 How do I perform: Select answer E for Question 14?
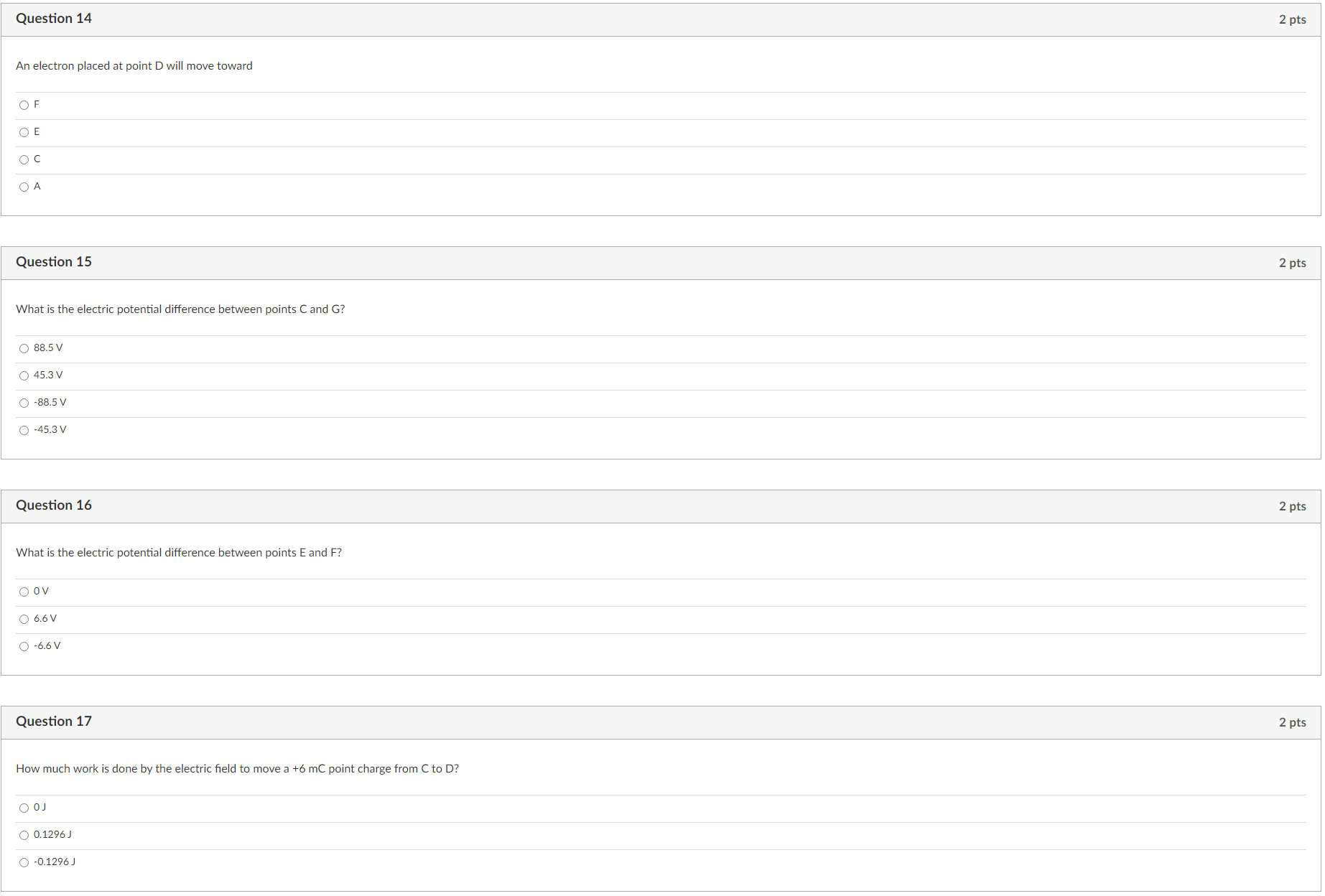(24, 132)
